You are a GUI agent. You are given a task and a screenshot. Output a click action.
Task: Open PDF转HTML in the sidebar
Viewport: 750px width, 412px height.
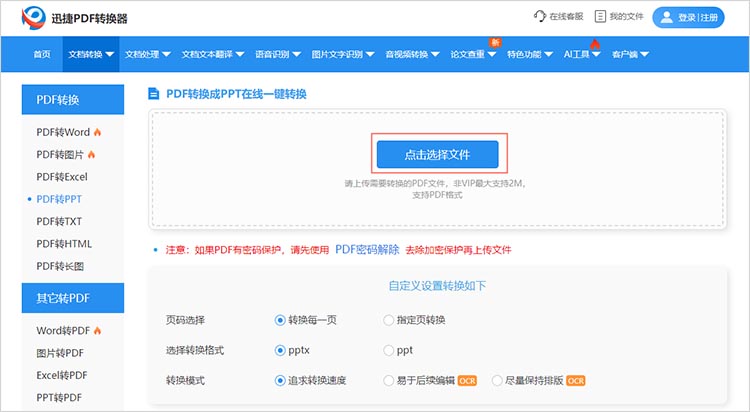click(x=64, y=244)
